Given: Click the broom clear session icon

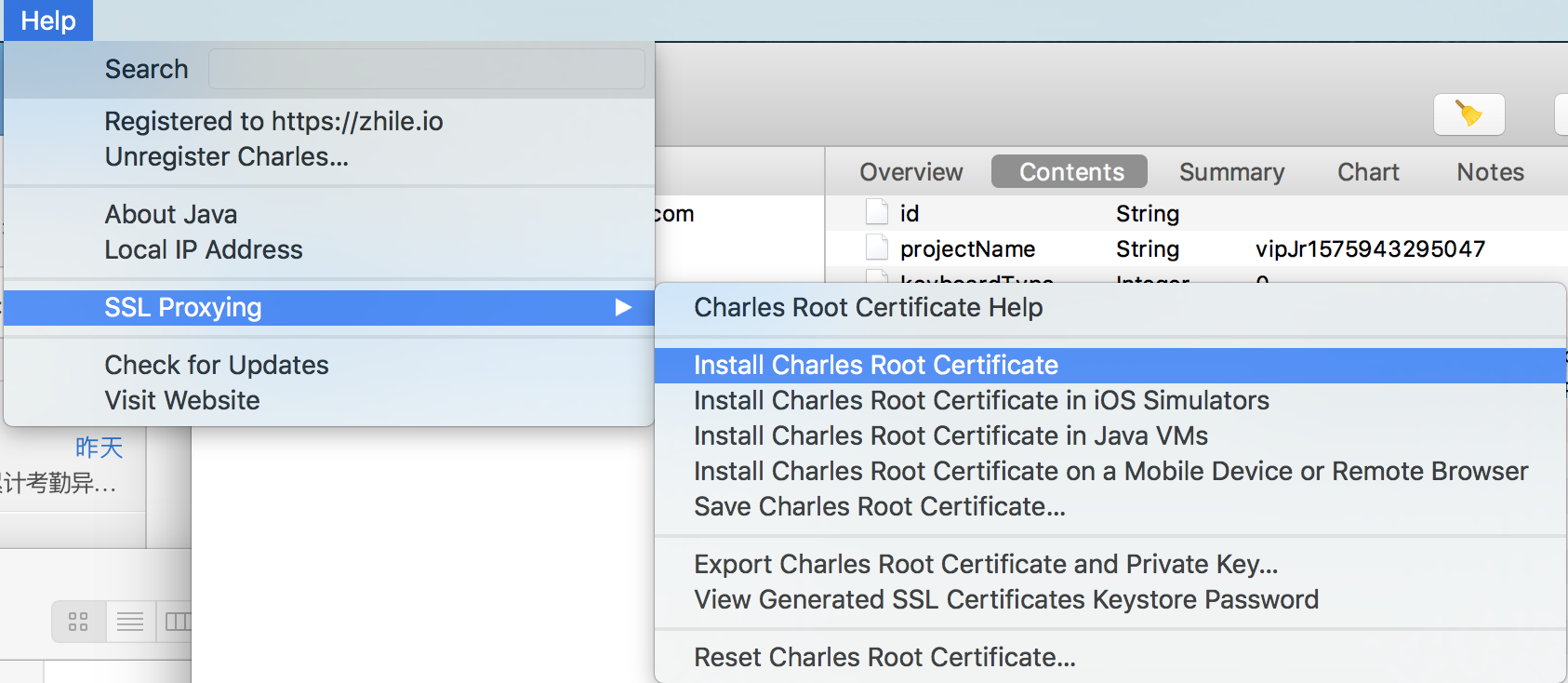Looking at the screenshot, I should point(1468,114).
